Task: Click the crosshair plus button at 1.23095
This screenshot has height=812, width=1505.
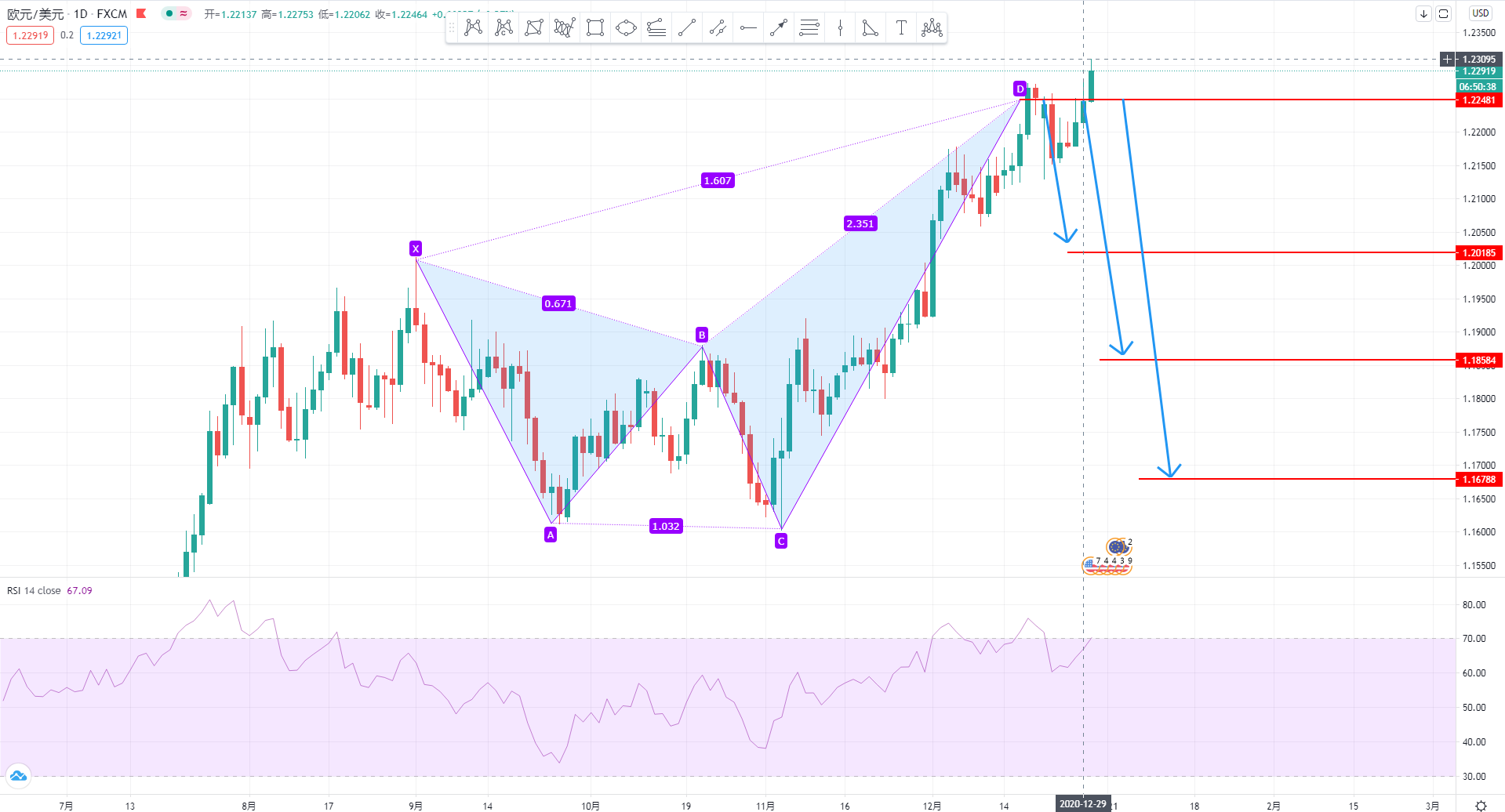Action: tap(1448, 60)
